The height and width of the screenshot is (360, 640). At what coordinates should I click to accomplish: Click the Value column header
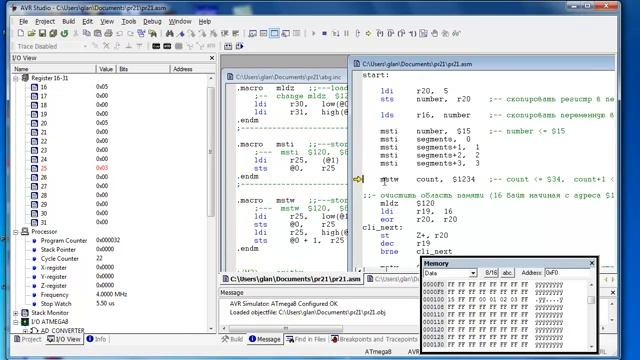tap(106, 69)
